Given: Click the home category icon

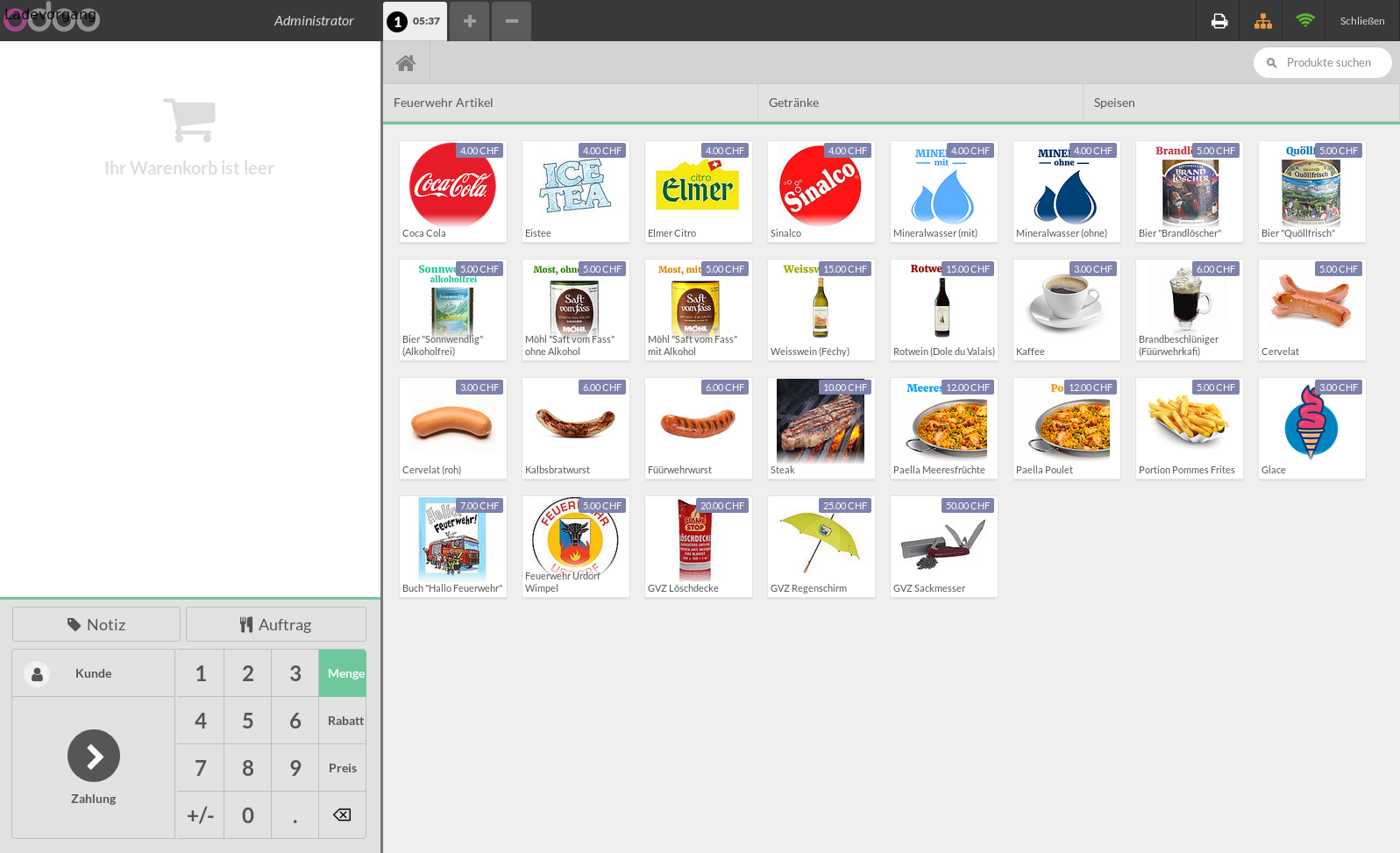Looking at the screenshot, I should tap(405, 63).
